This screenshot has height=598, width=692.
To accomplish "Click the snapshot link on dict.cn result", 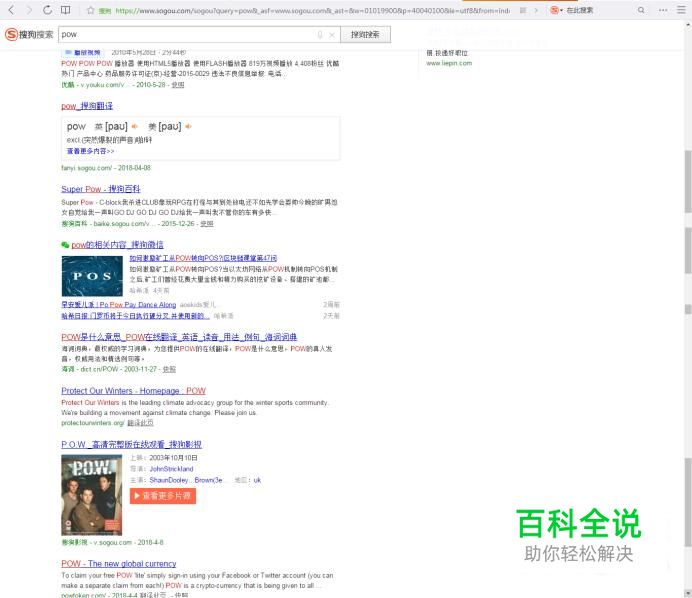I will click(169, 369).
